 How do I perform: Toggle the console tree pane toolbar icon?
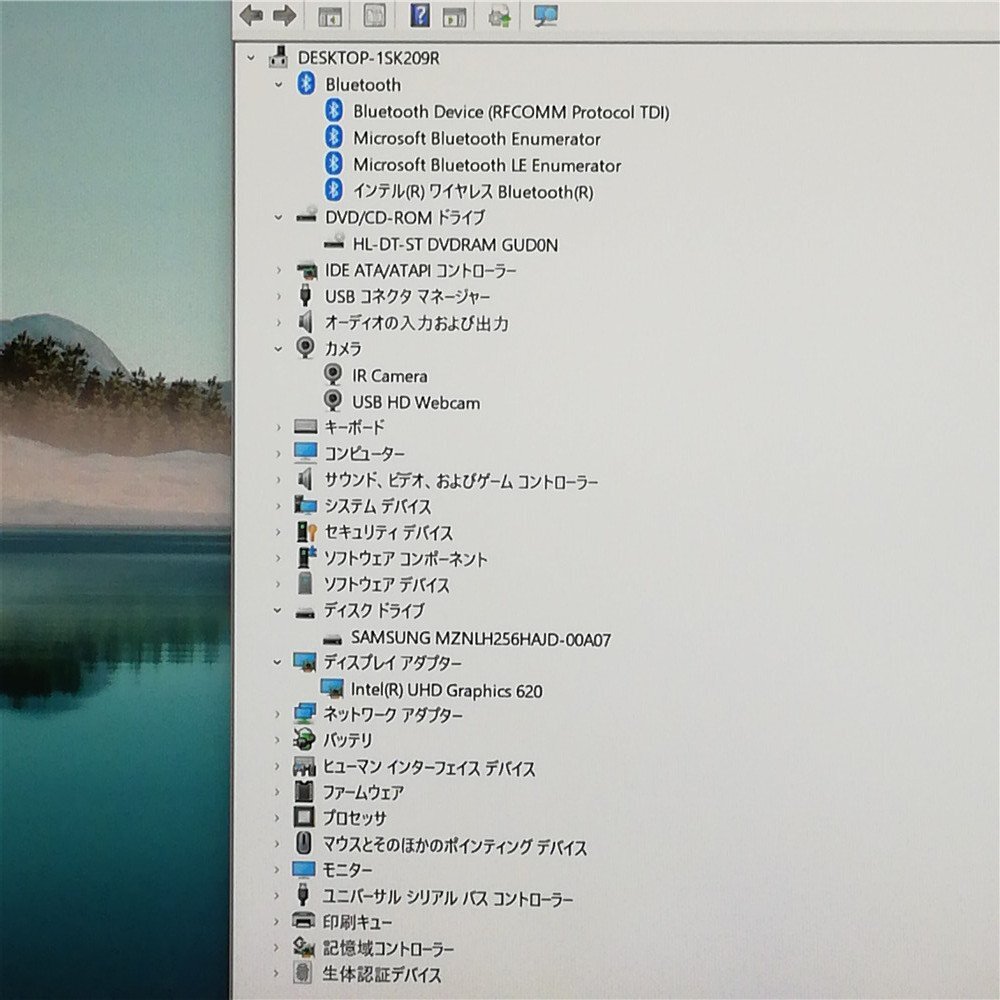click(330, 17)
